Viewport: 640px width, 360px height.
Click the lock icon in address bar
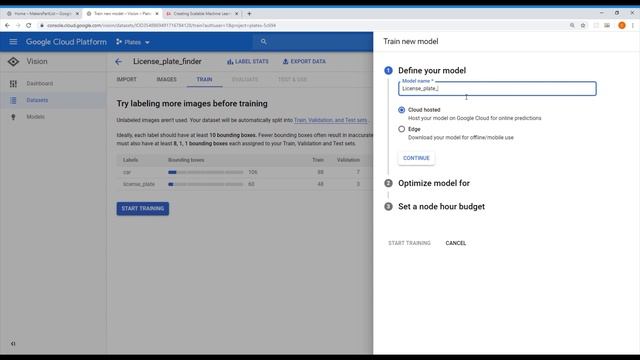pos(42,25)
